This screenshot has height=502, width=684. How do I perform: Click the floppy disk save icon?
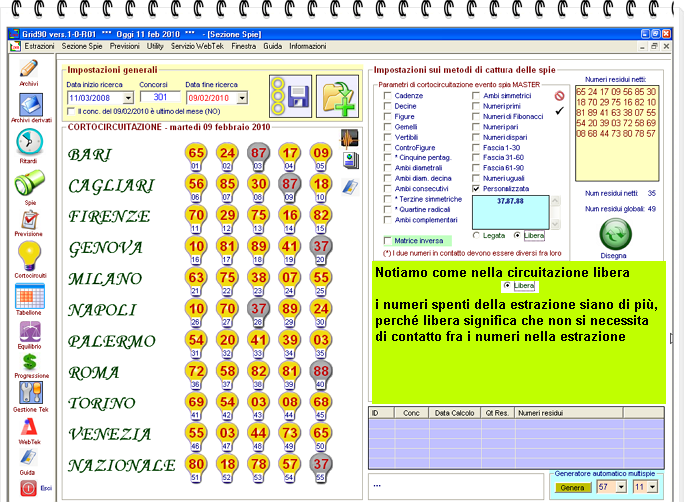click(x=295, y=98)
